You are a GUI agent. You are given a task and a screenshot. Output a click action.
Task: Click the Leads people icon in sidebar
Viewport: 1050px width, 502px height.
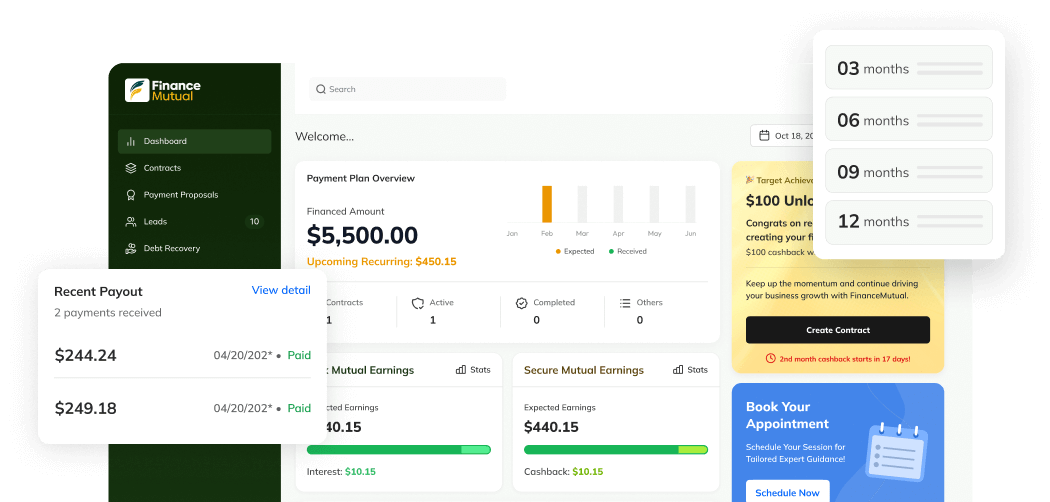131,222
